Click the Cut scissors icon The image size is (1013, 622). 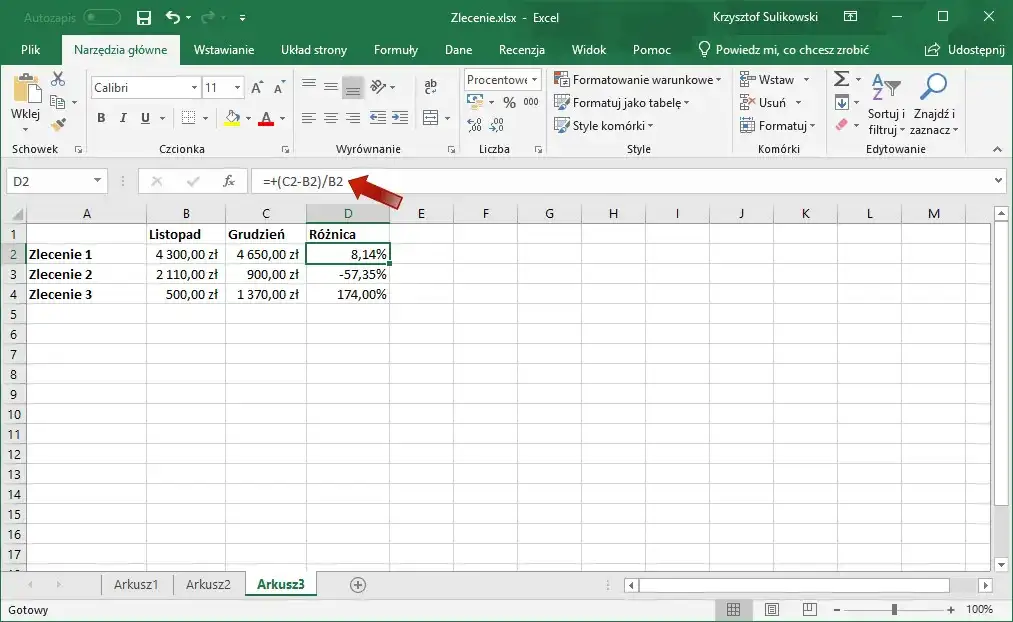tap(58, 79)
